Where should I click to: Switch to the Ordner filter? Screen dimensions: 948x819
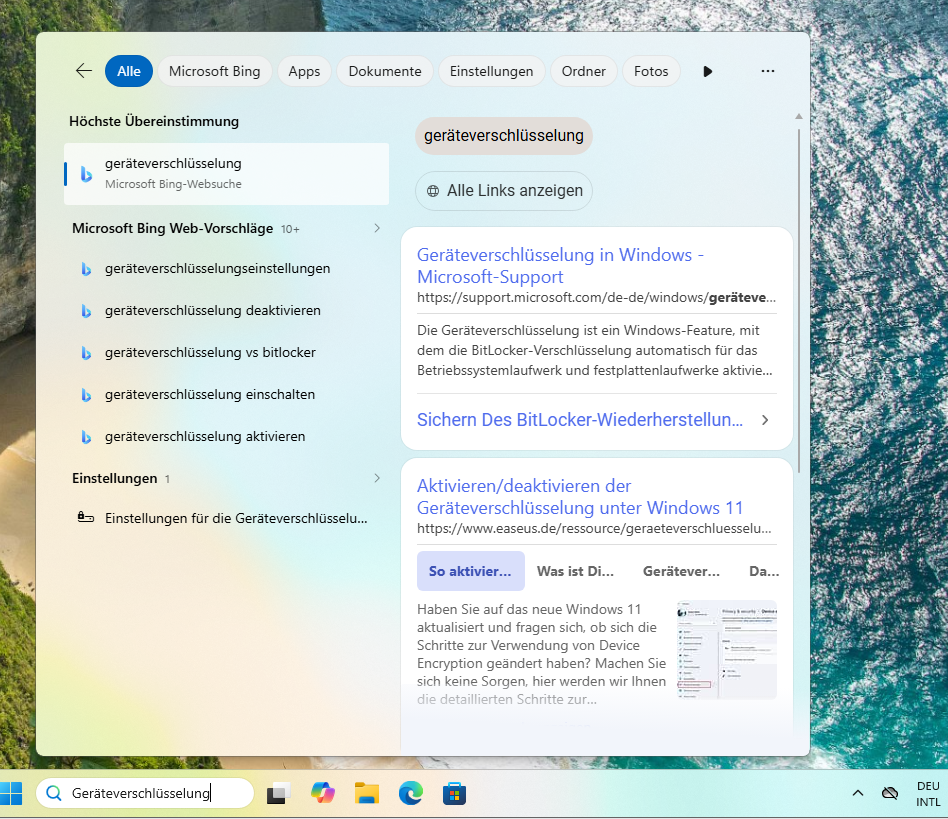point(583,71)
